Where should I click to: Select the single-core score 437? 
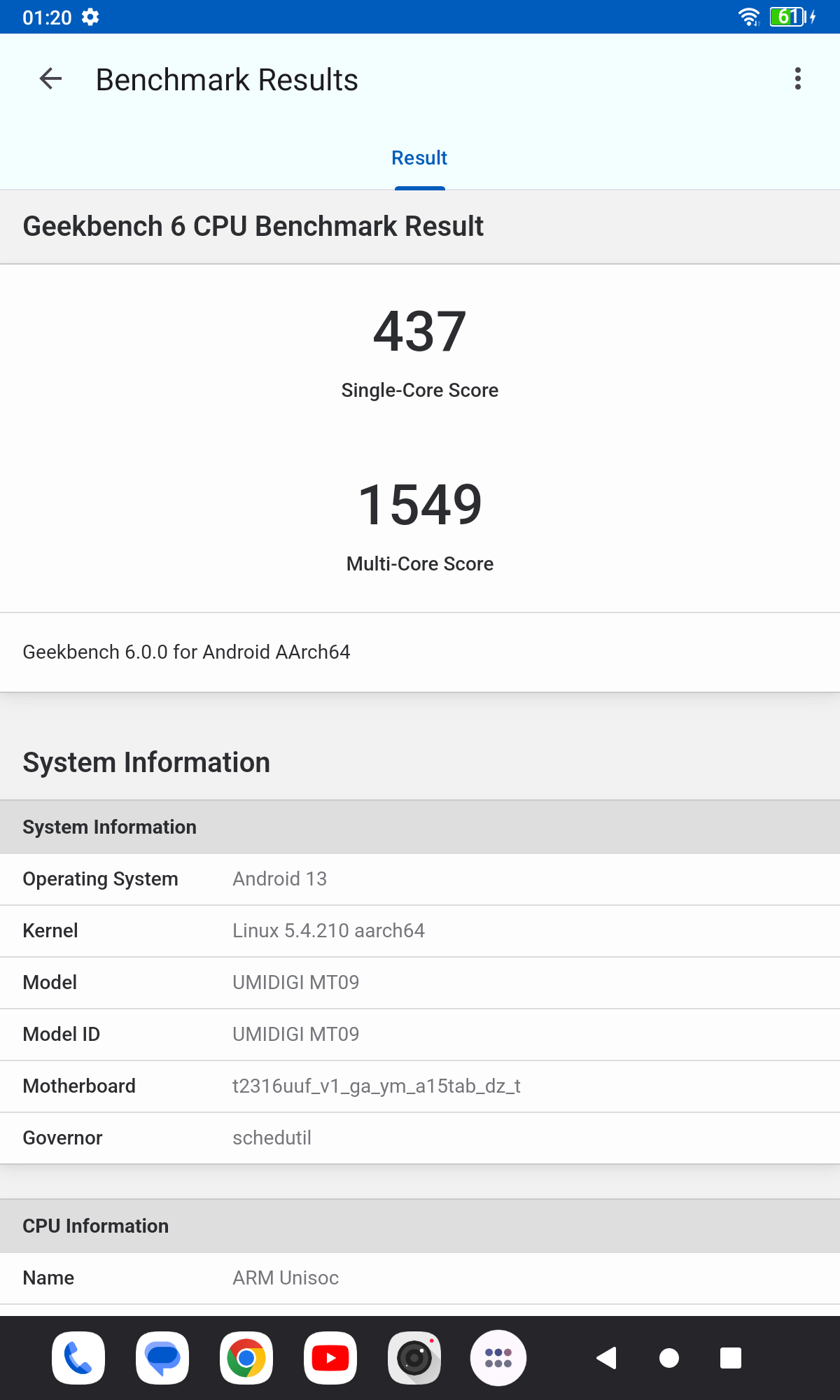(x=420, y=331)
